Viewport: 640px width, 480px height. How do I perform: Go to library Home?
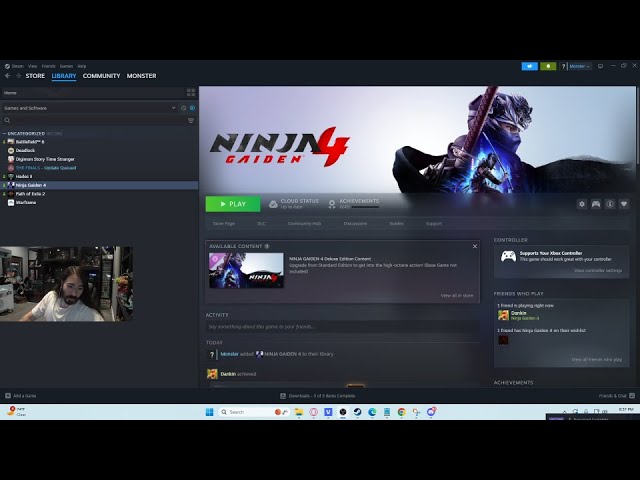click(93, 93)
